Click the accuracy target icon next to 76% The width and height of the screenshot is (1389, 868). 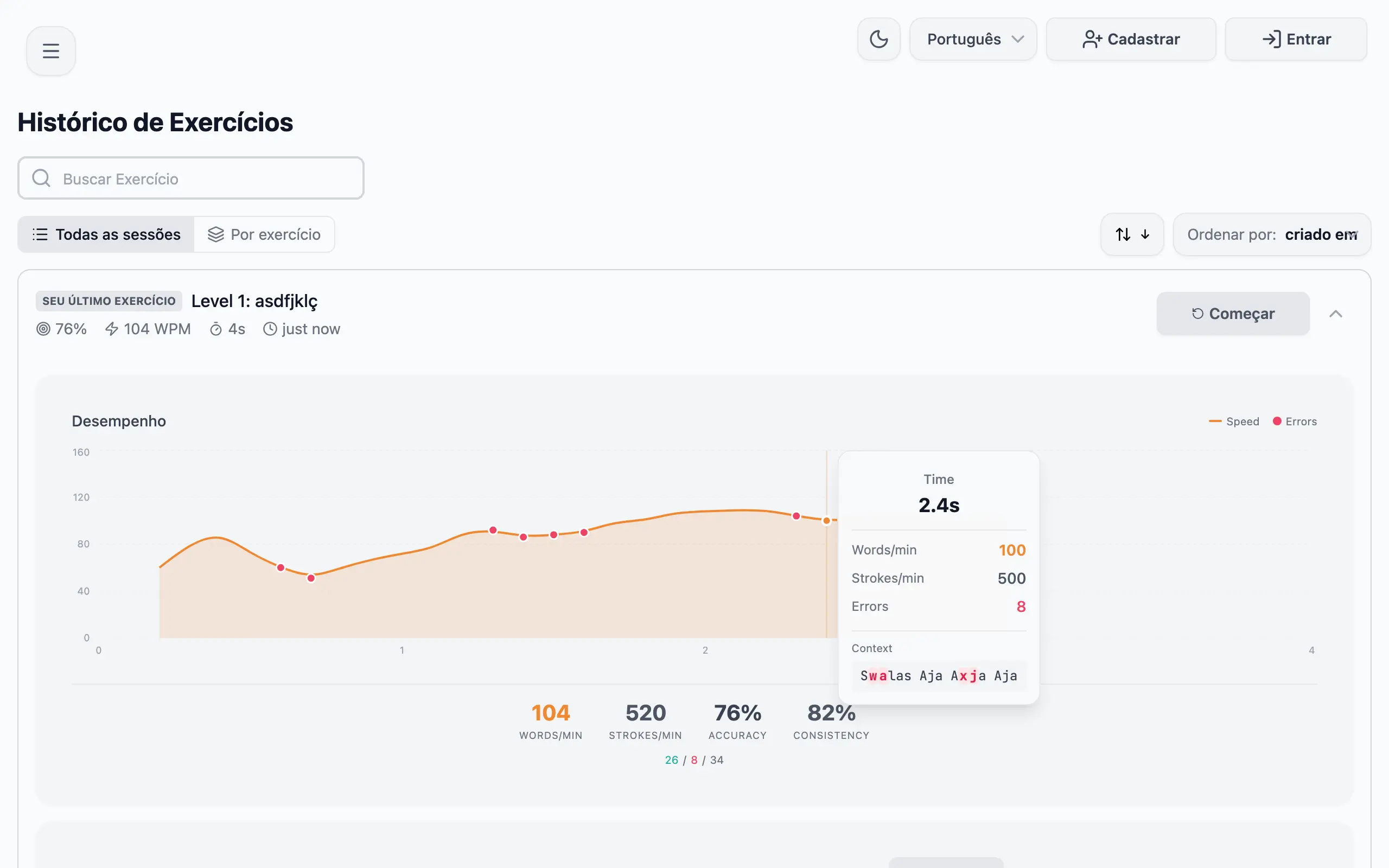[x=43, y=329]
